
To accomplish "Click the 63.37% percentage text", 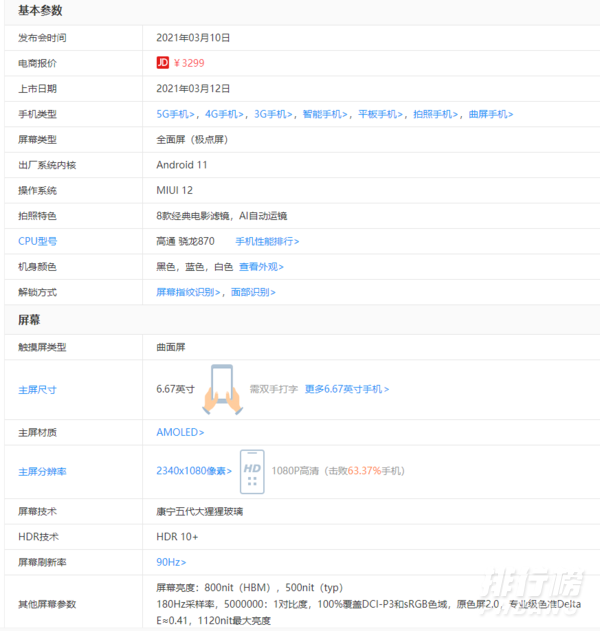I will click(364, 471).
